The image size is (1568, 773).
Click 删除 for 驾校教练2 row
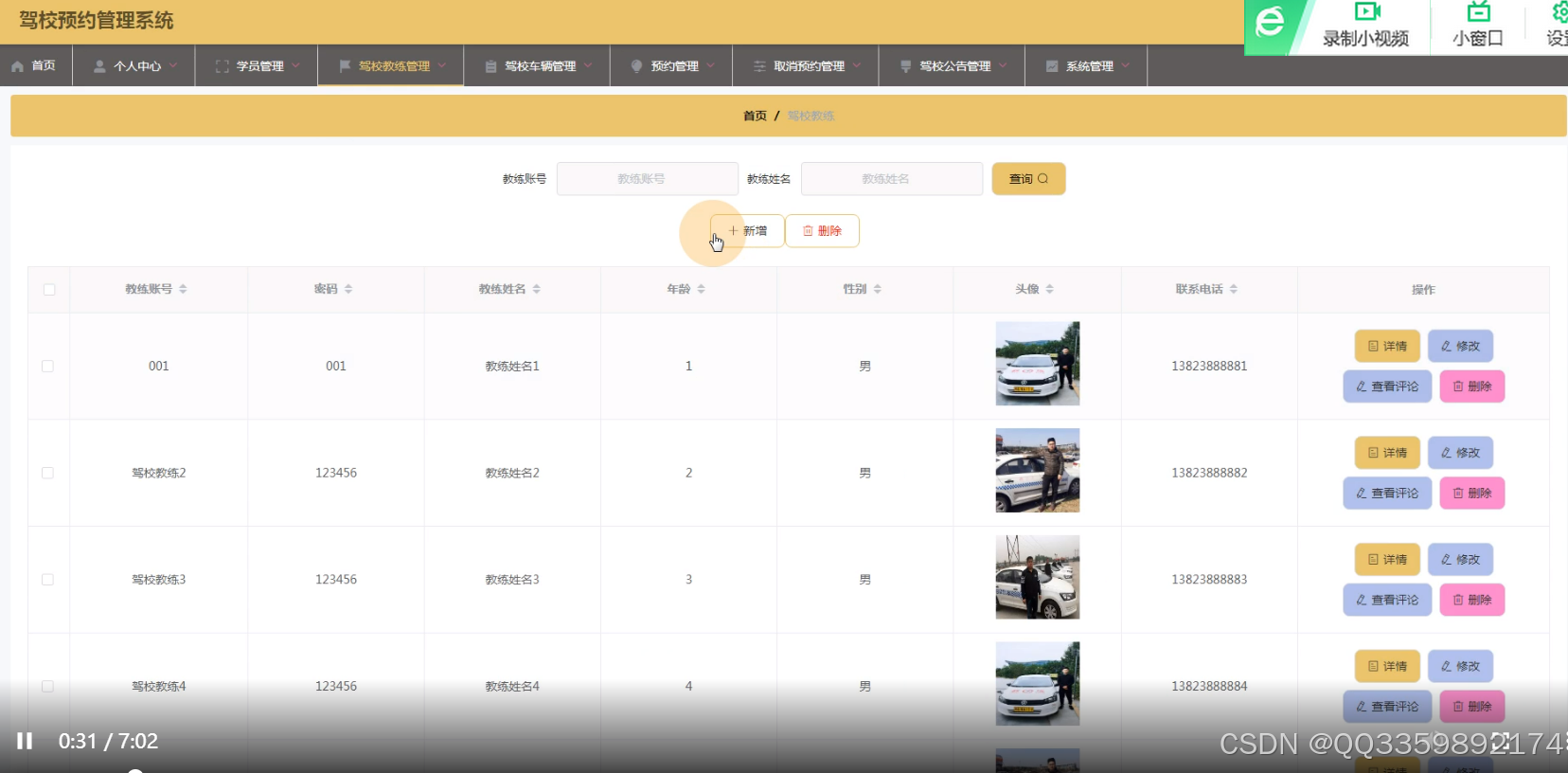1472,493
